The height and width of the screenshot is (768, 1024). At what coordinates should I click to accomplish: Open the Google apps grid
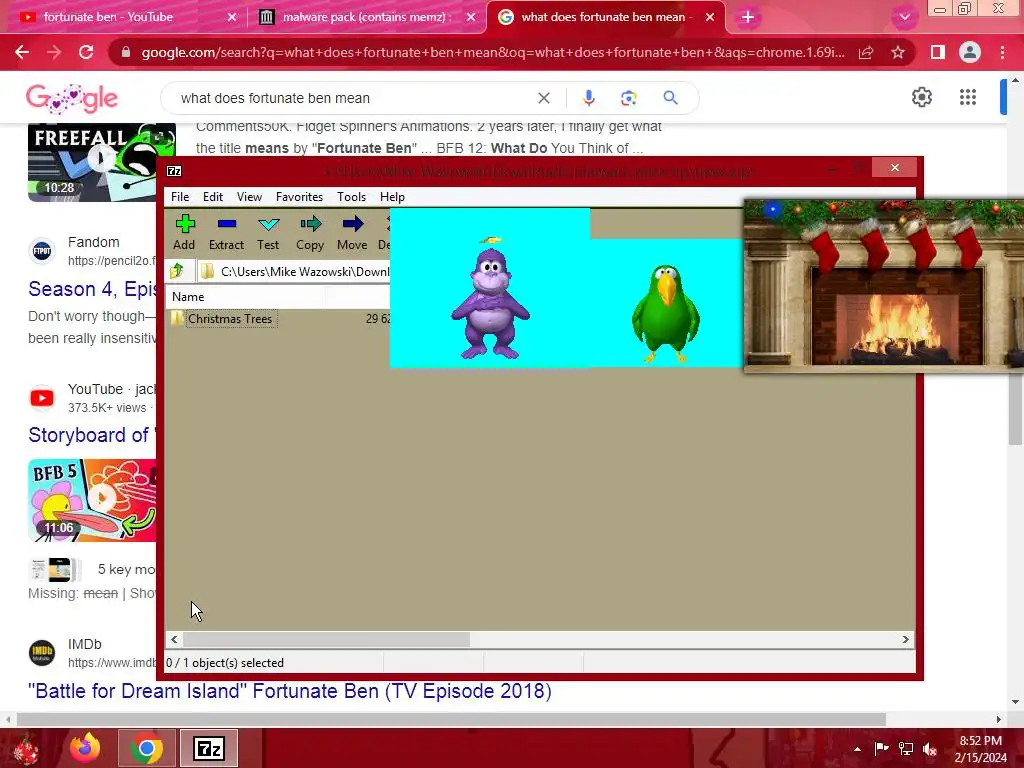click(x=968, y=98)
